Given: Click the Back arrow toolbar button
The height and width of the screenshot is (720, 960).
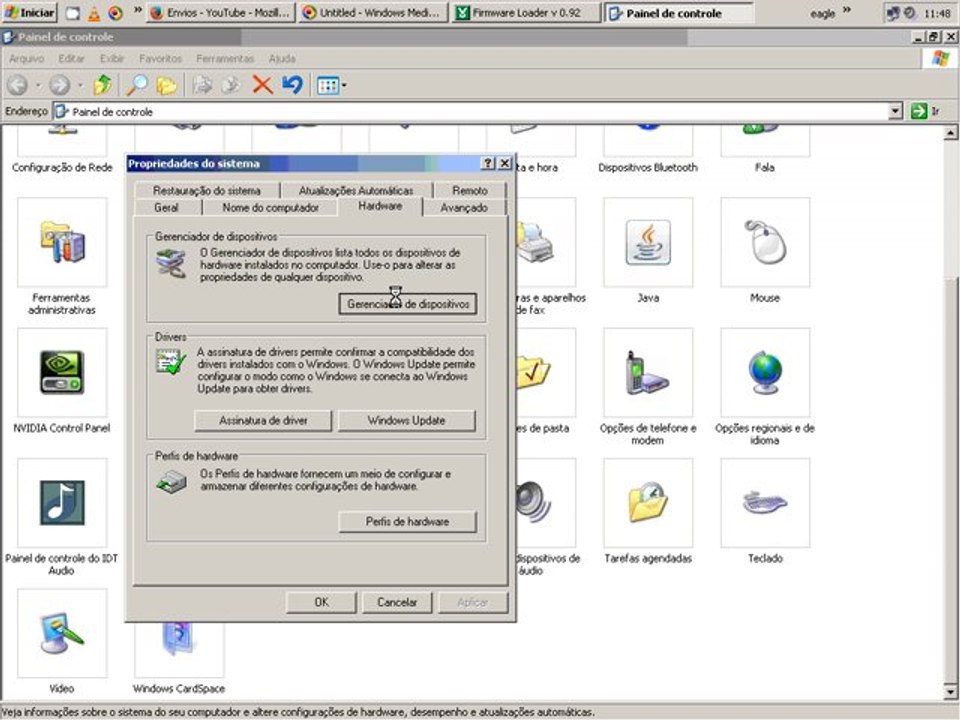Looking at the screenshot, I should click(18, 85).
